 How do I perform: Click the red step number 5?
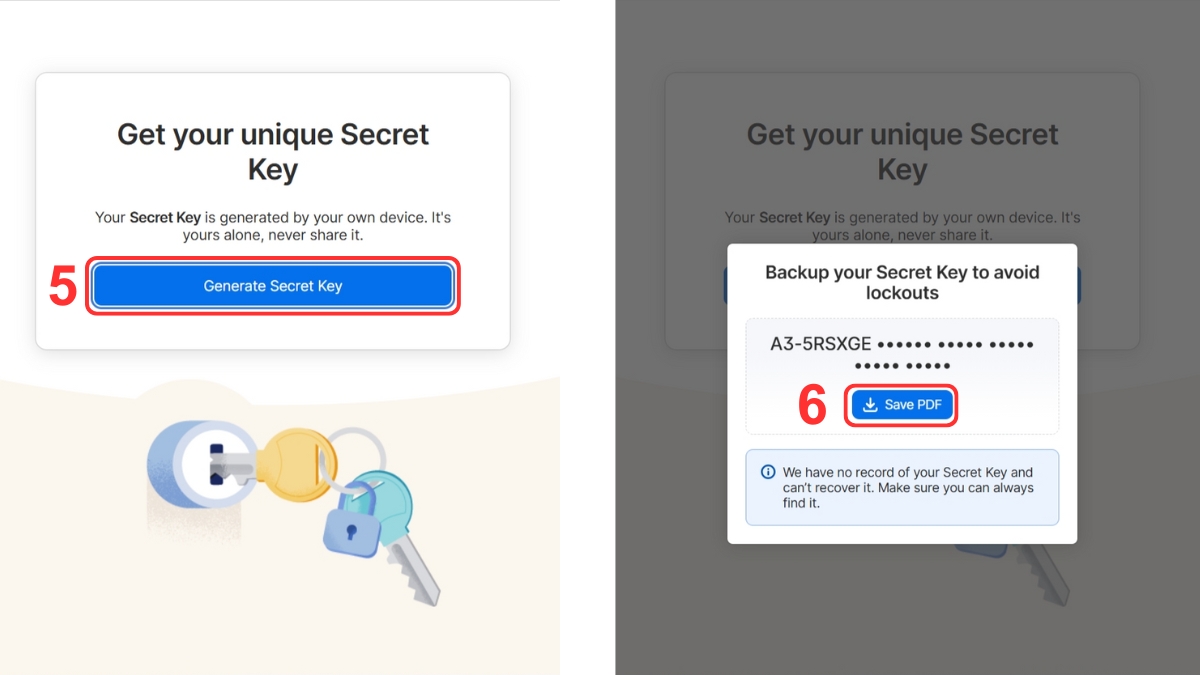click(x=62, y=287)
